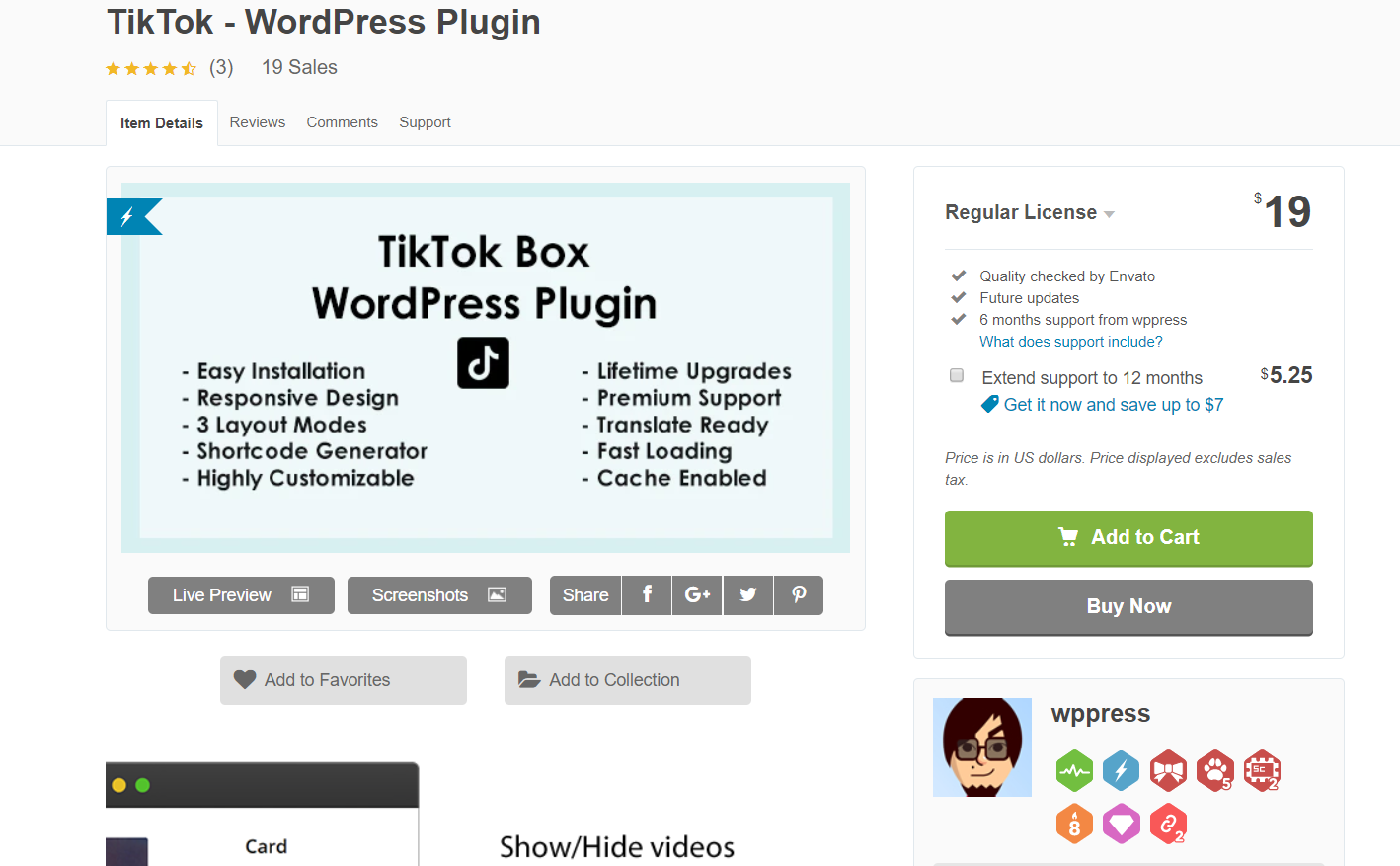Image resolution: width=1400 pixels, height=866 pixels.
Task: Click the orange number 8 flame badge
Action: [x=1074, y=824]
